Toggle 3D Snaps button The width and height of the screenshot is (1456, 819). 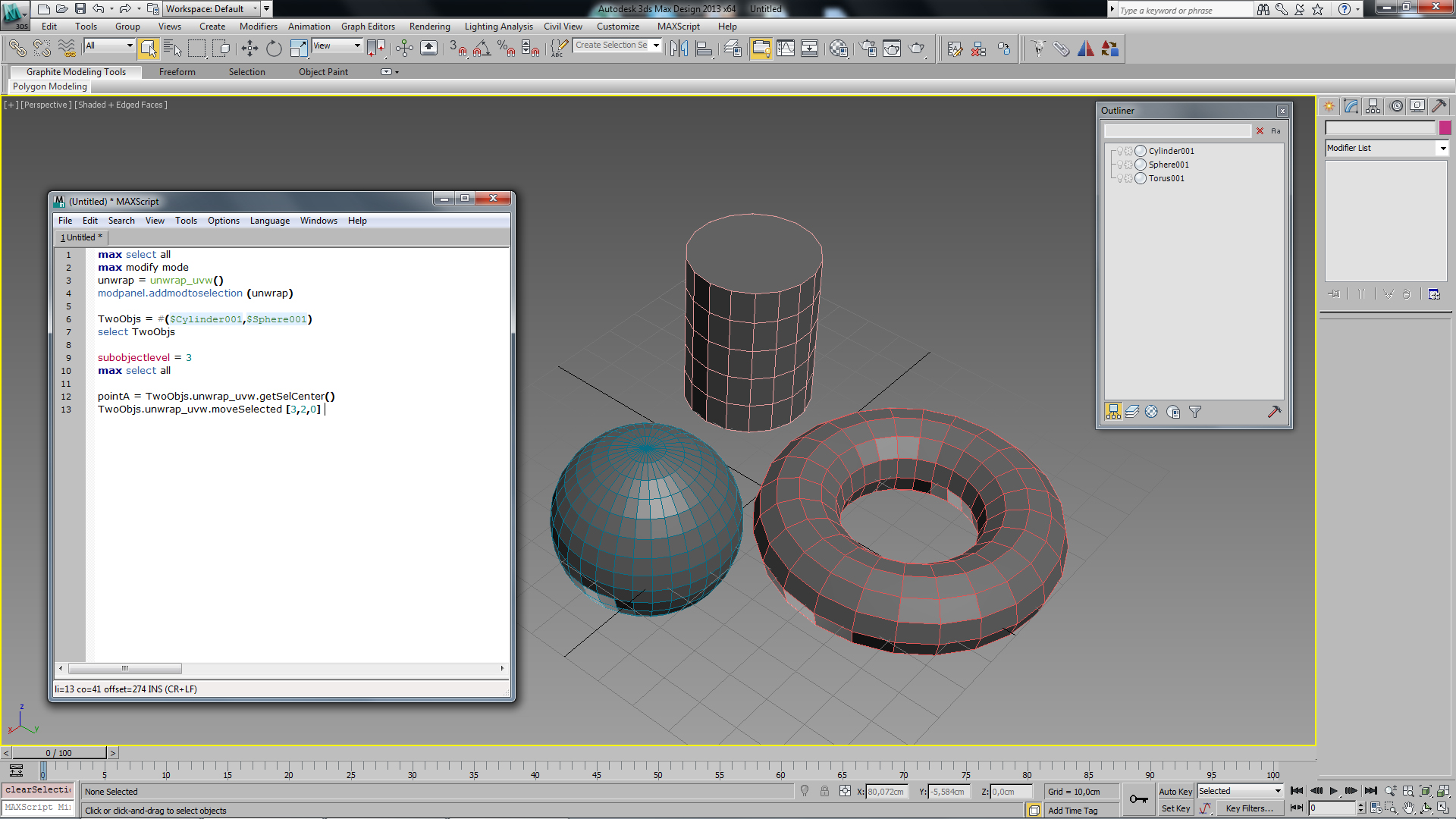458,49
